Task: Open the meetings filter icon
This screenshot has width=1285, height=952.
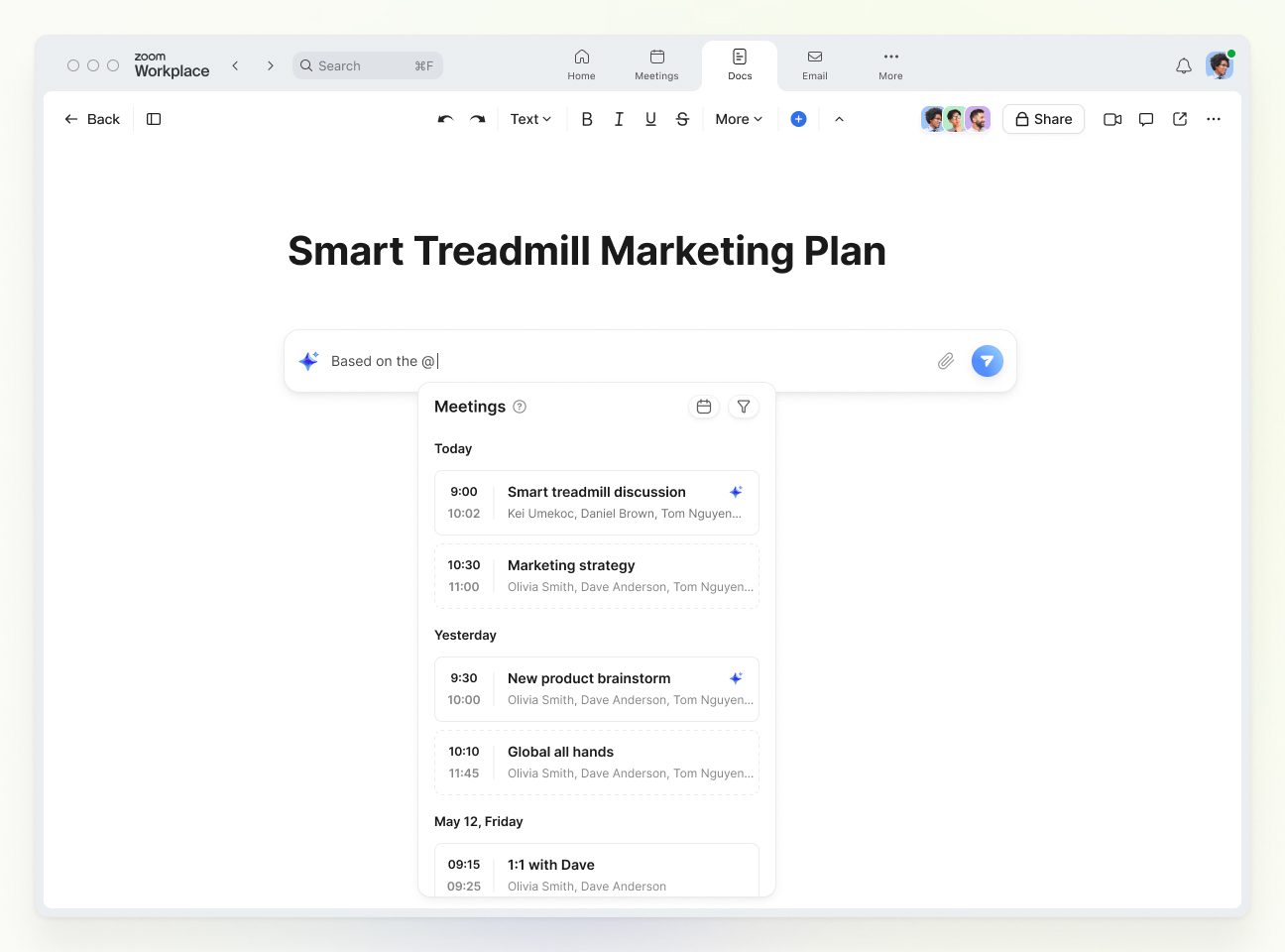Action: (x=744, y=407)
